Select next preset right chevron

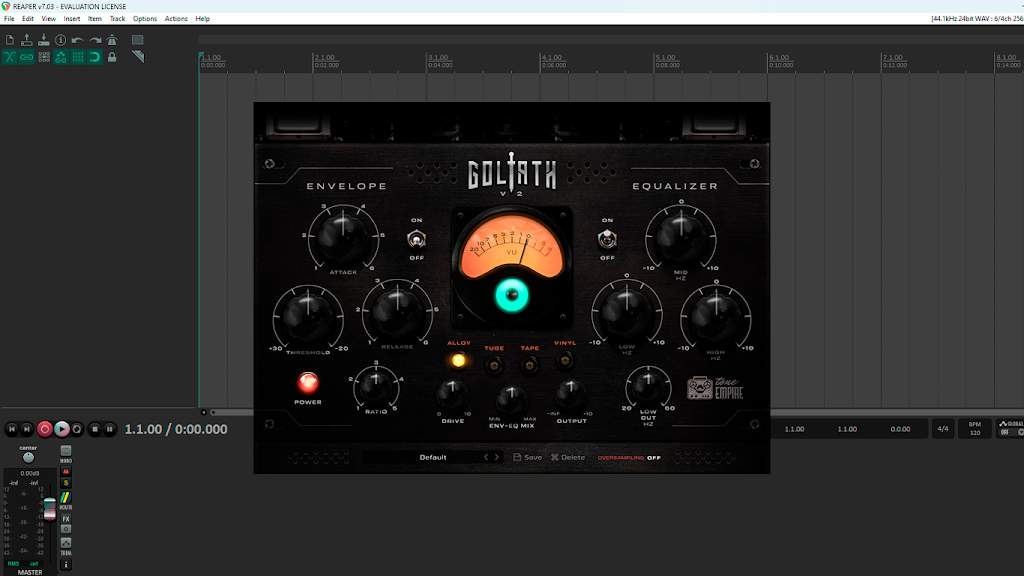point(496,458)
